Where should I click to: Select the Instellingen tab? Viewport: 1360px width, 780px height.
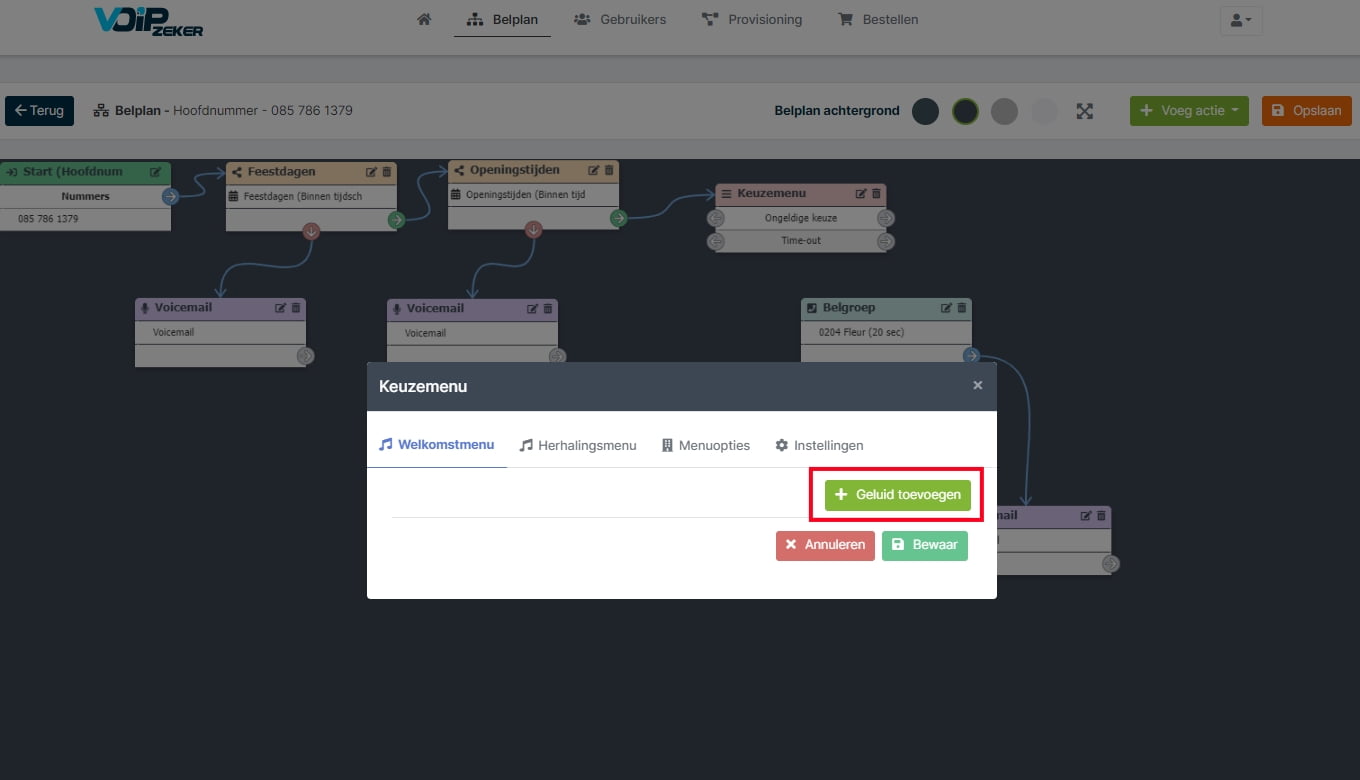click(819, 445)
